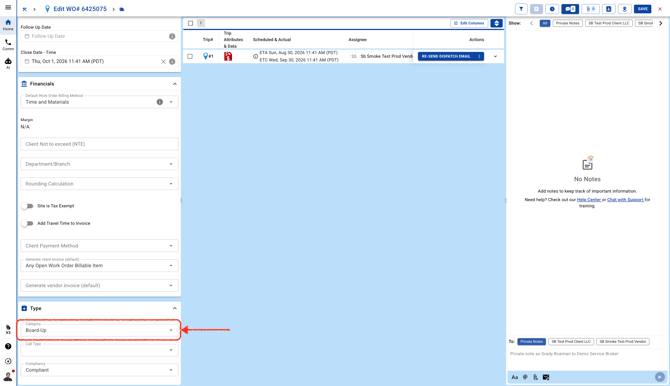Viewport: 670px width, 386px height.
Task: Filter notes by SB Test Prod Client LLC
Action: pyautogui.click(x=609, y=23)
